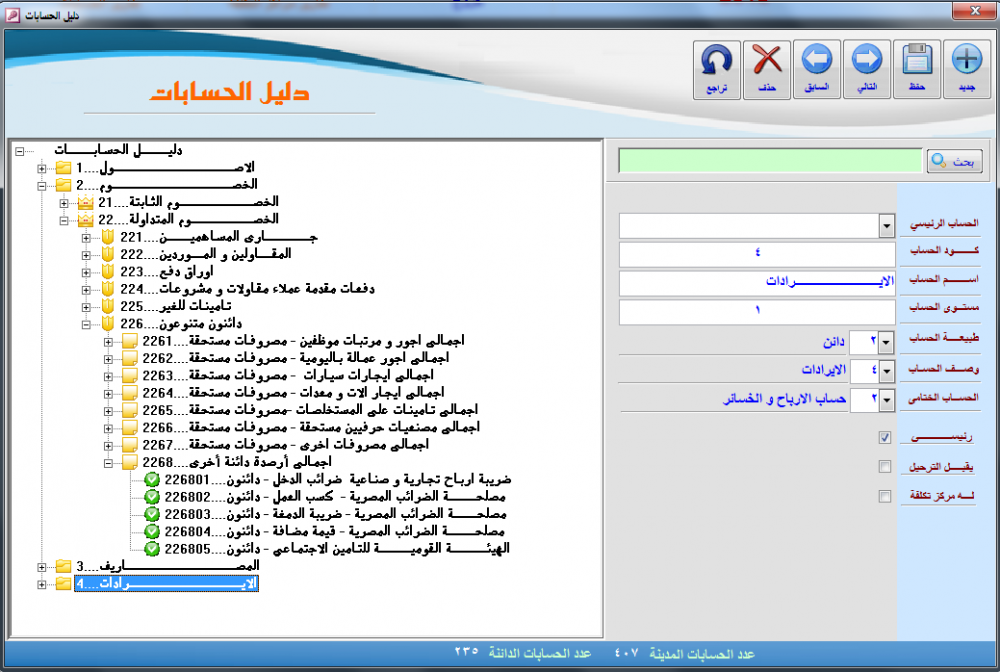Close the دليل الحسابات window
Viewport: 1000px width, 672px height.
point(975,11)
